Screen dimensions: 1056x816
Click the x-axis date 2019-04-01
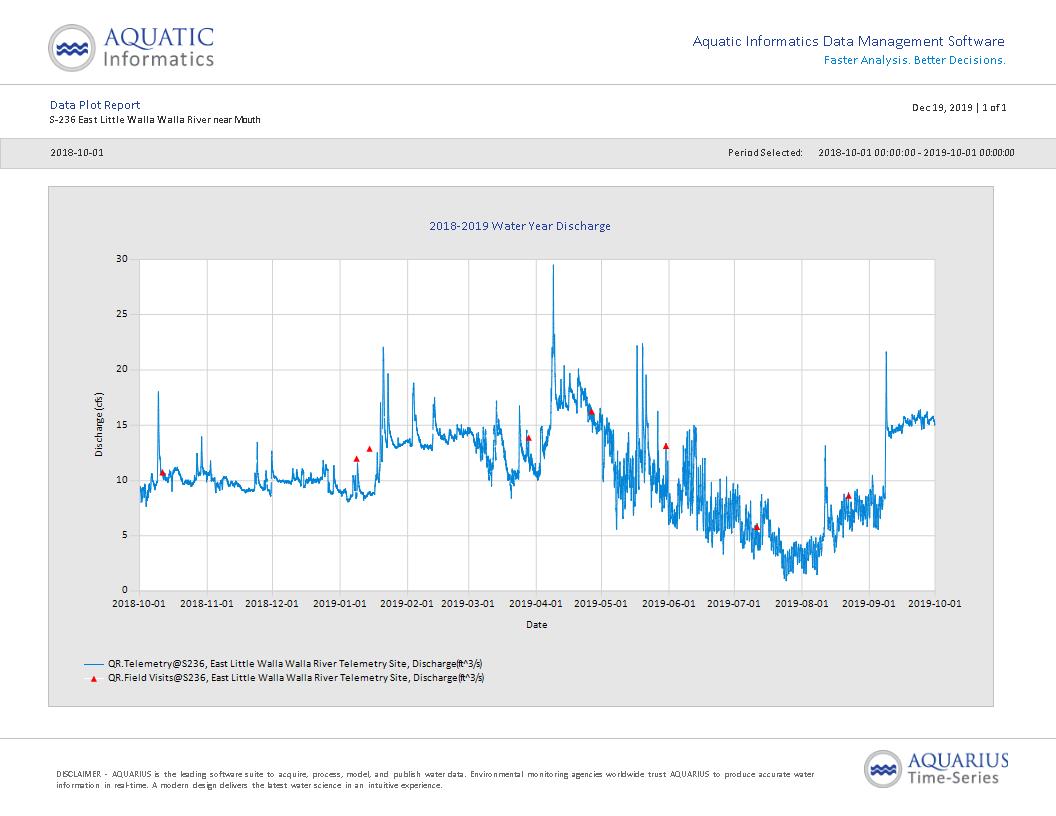point(535,603)
